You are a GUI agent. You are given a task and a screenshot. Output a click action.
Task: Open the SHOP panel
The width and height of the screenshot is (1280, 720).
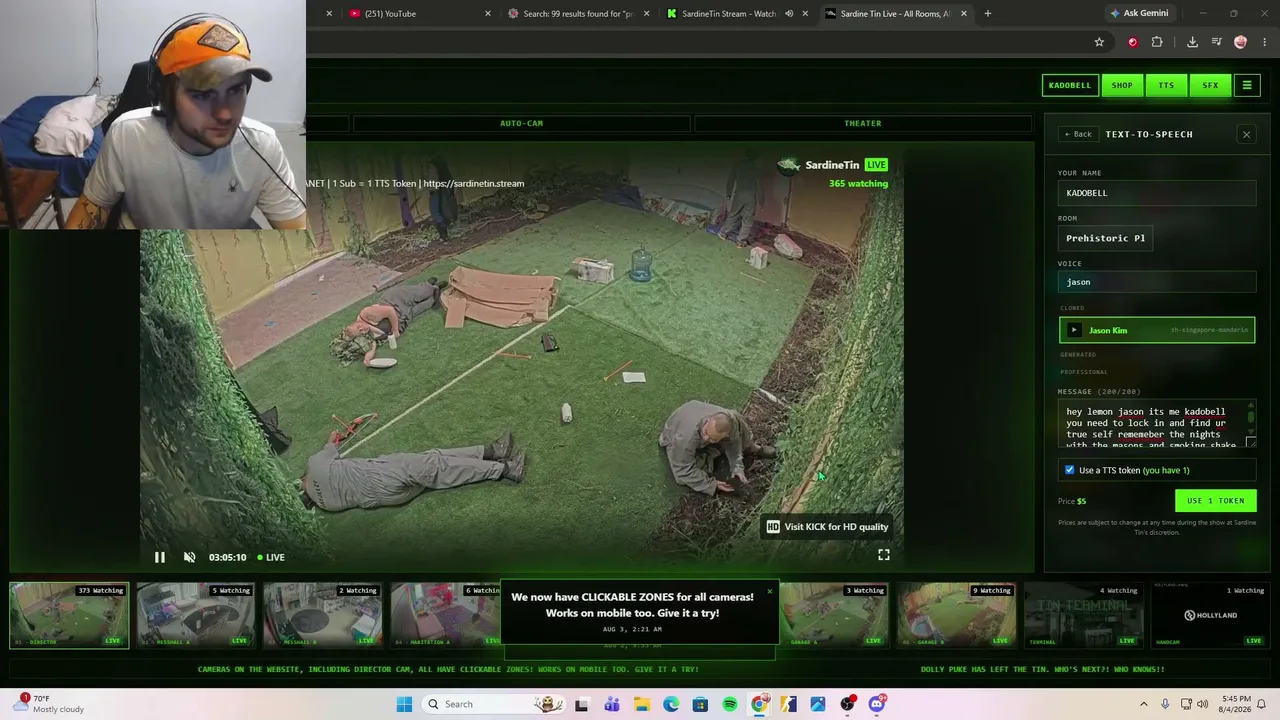[1122, 86]
